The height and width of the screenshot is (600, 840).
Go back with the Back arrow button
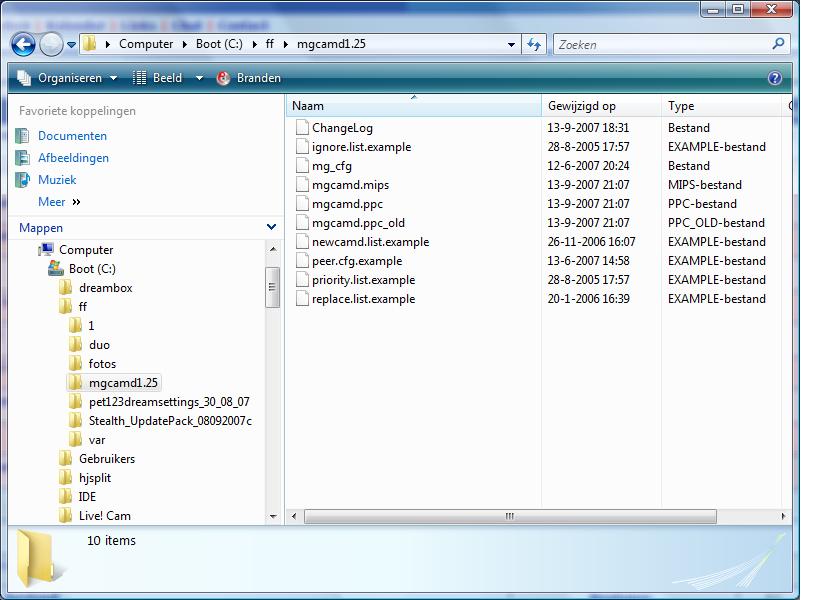coord(23,44)
